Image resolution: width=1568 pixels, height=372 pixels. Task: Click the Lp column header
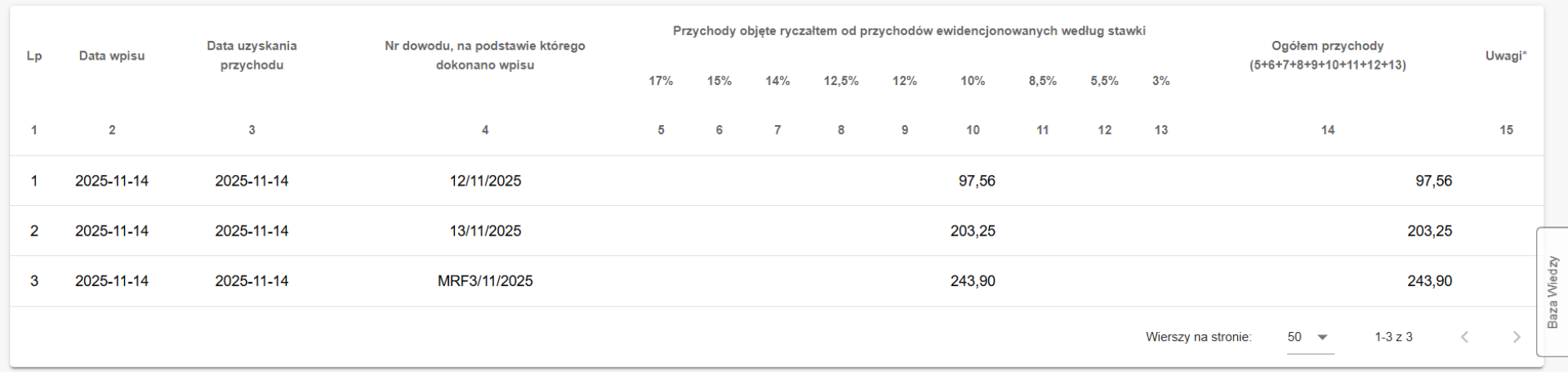click(34, 56)
